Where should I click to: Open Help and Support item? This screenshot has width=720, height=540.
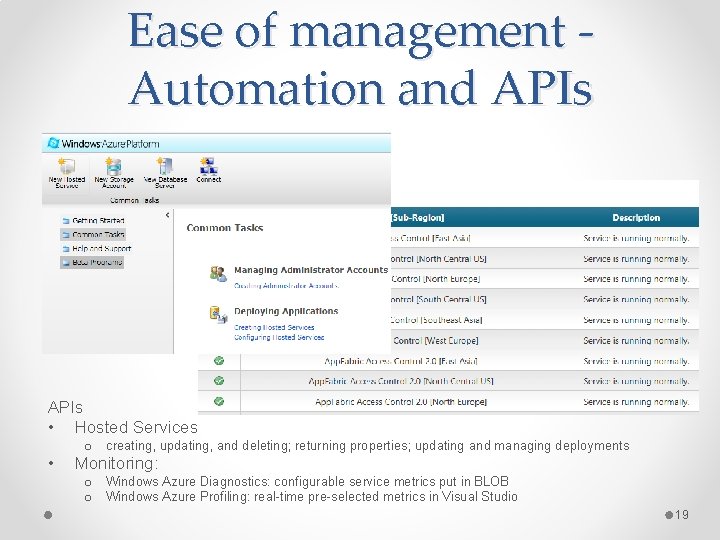coord(96,248)
